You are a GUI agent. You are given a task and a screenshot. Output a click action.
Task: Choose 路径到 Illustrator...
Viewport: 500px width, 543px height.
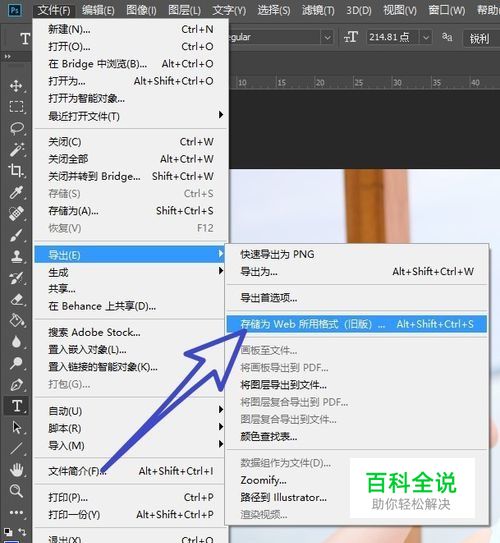pos(283,498)
